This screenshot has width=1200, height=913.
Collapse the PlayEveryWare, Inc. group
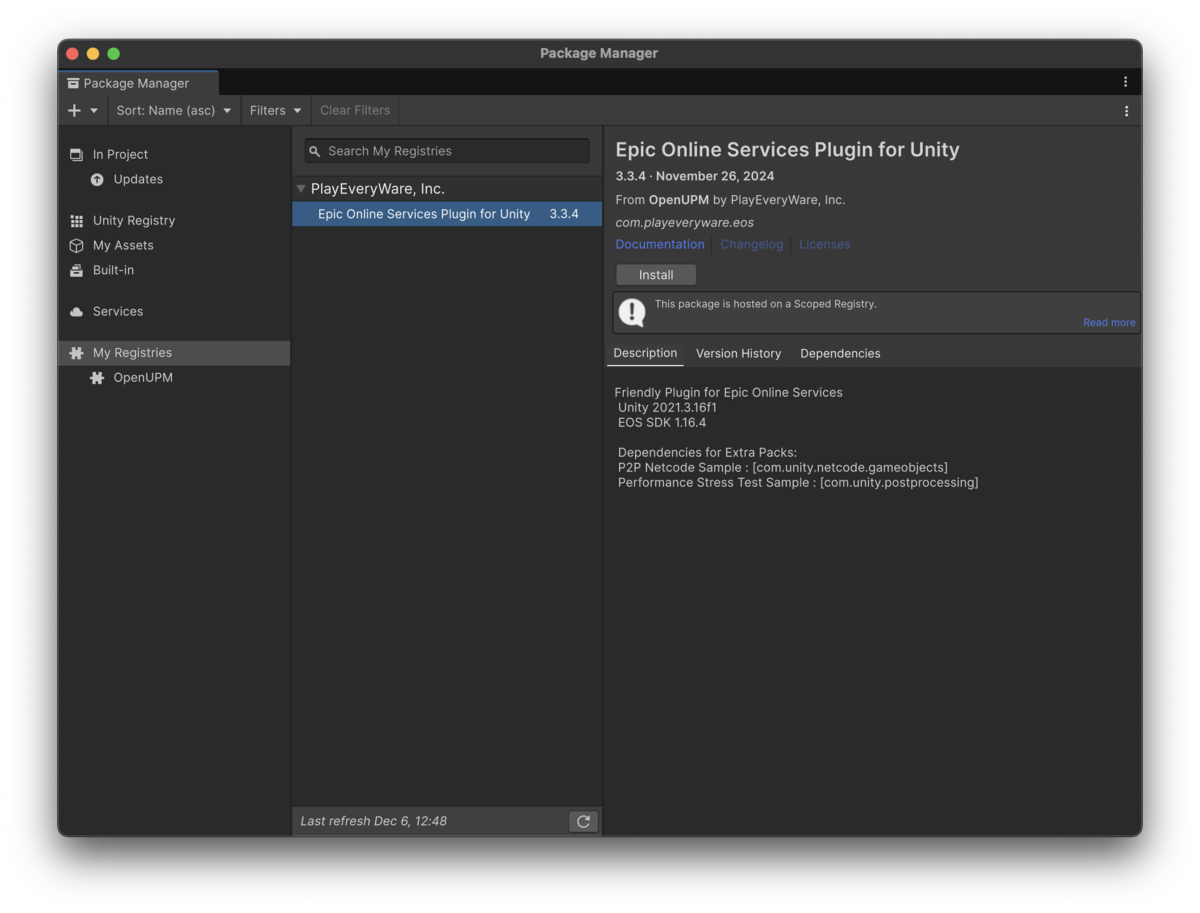tap(301, 188)
